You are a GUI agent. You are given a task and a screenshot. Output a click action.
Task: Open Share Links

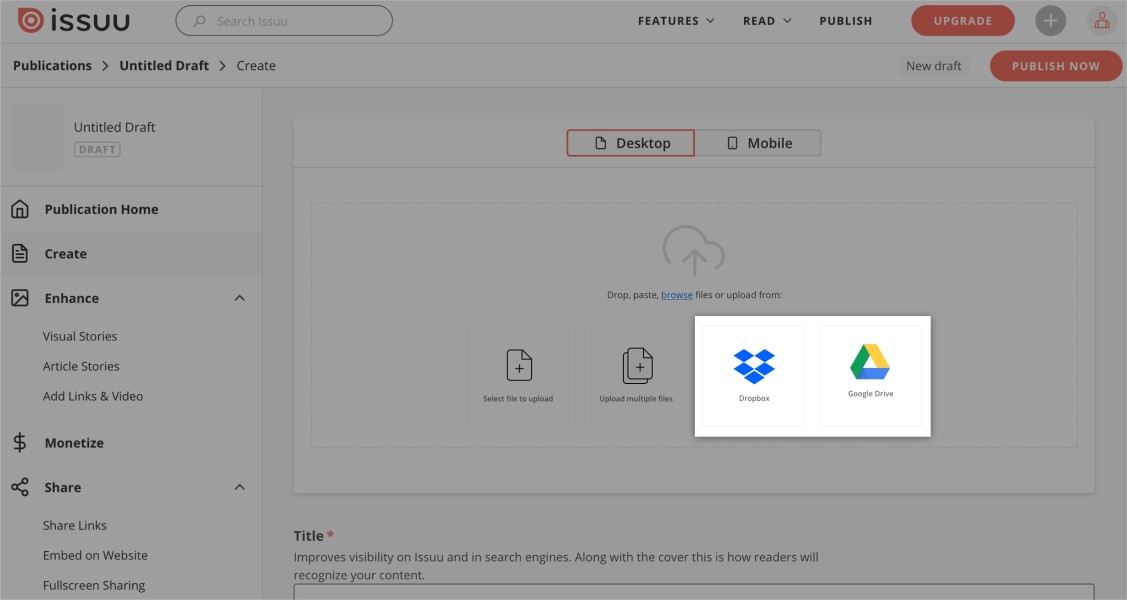coord(75,525)
